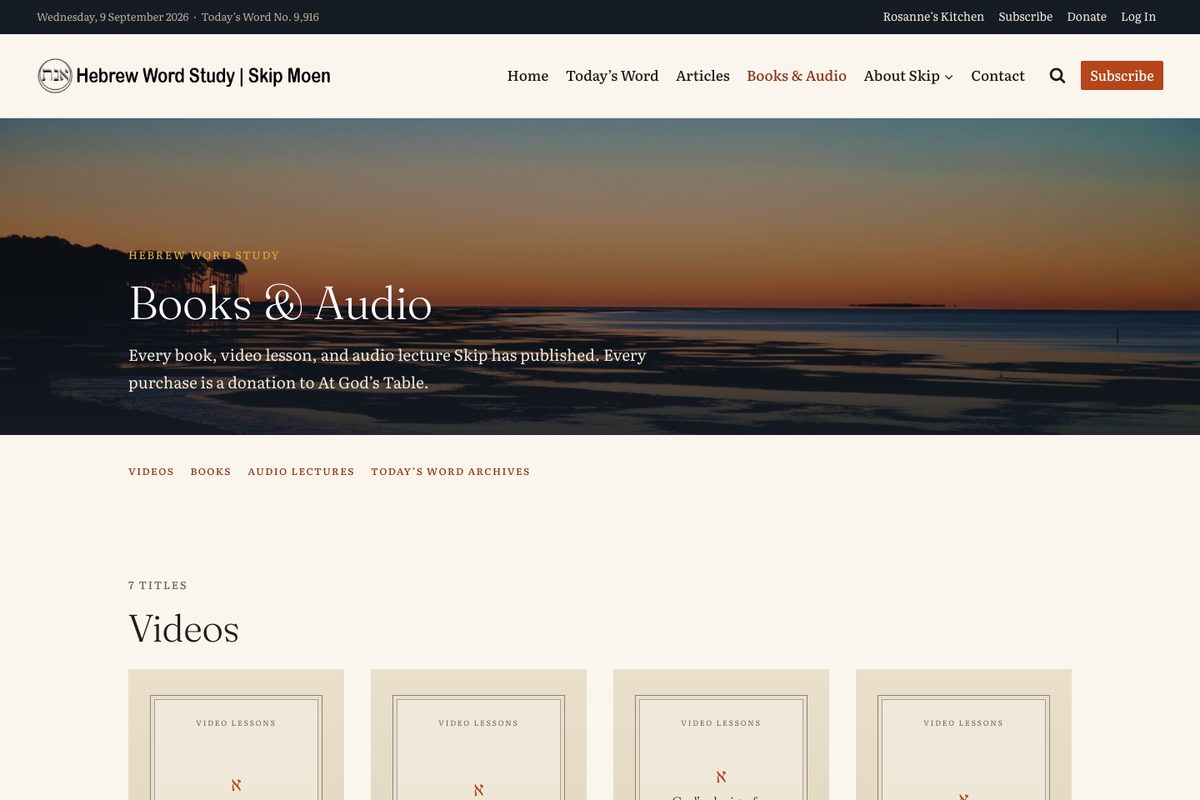
Task: Go to Today's Word page
Action: pyautogui.click(x=612, y=76)
